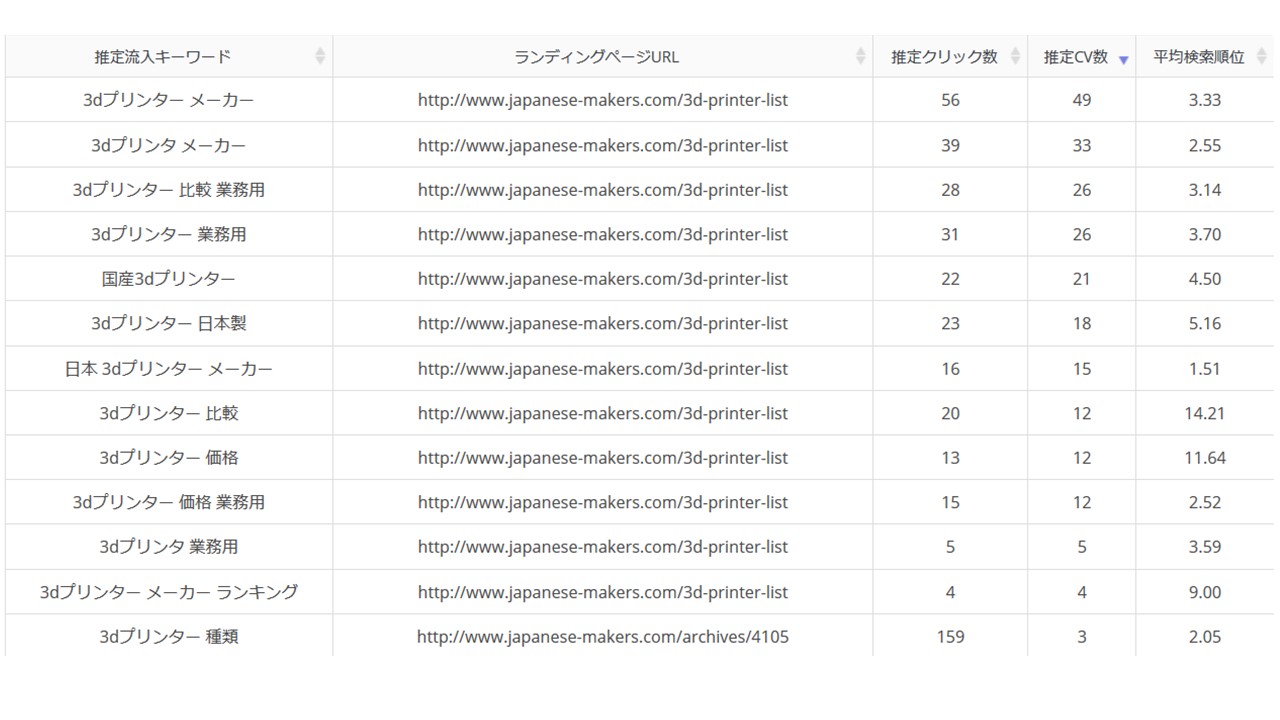Select keyword cell 国産3dプリンター
This screenshot has height=720, width=1280.
point(169,279)
